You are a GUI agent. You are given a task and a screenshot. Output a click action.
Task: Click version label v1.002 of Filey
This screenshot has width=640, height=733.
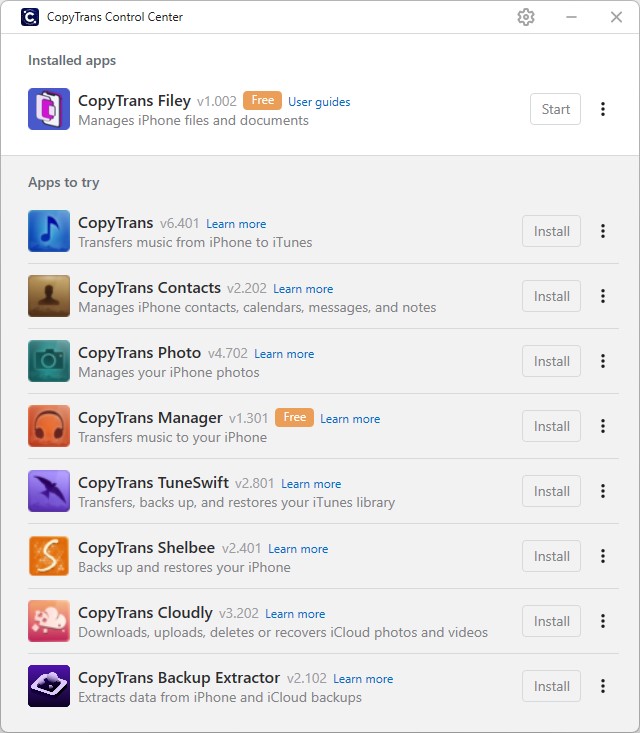click(217, 101)
